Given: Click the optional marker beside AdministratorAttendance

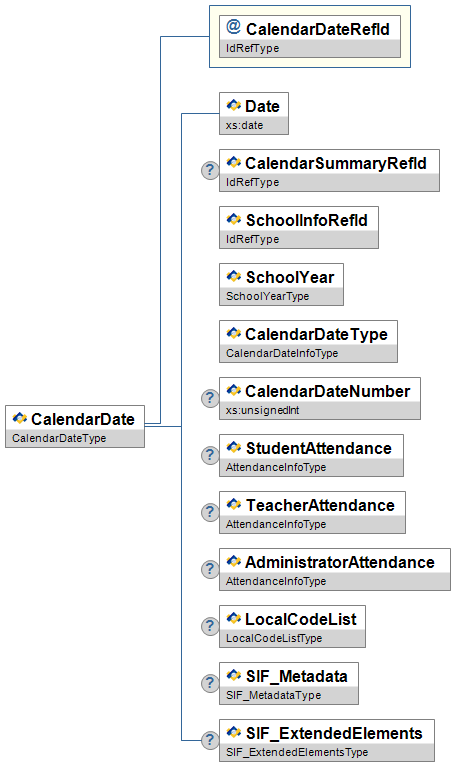Looking at the screenshot, I should [x=210, y=569].
